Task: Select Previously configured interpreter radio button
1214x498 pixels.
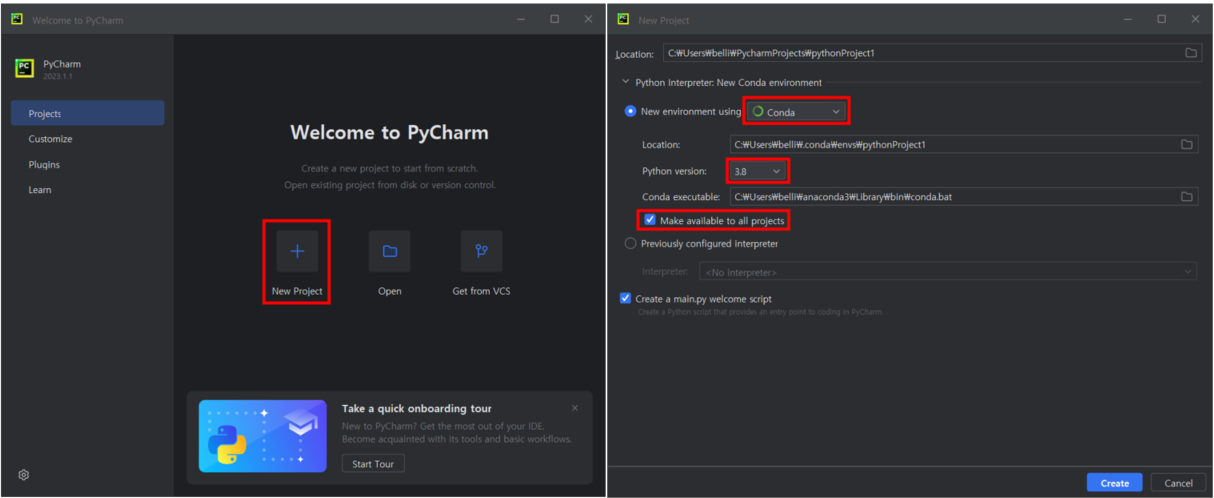Action: pyautogui.click(x=630, y=243)
